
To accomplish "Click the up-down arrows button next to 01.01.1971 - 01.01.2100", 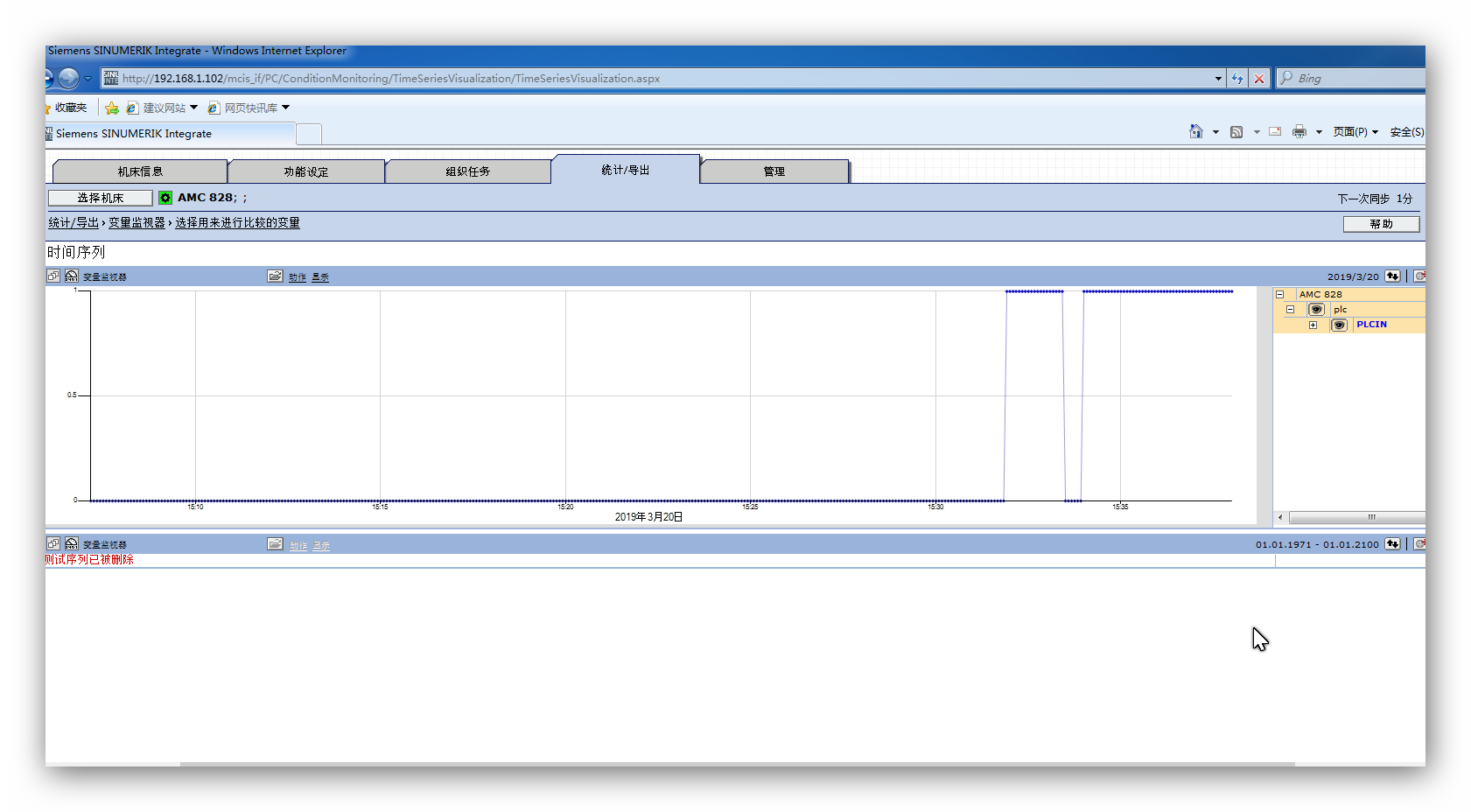I will pos(1392,543).
